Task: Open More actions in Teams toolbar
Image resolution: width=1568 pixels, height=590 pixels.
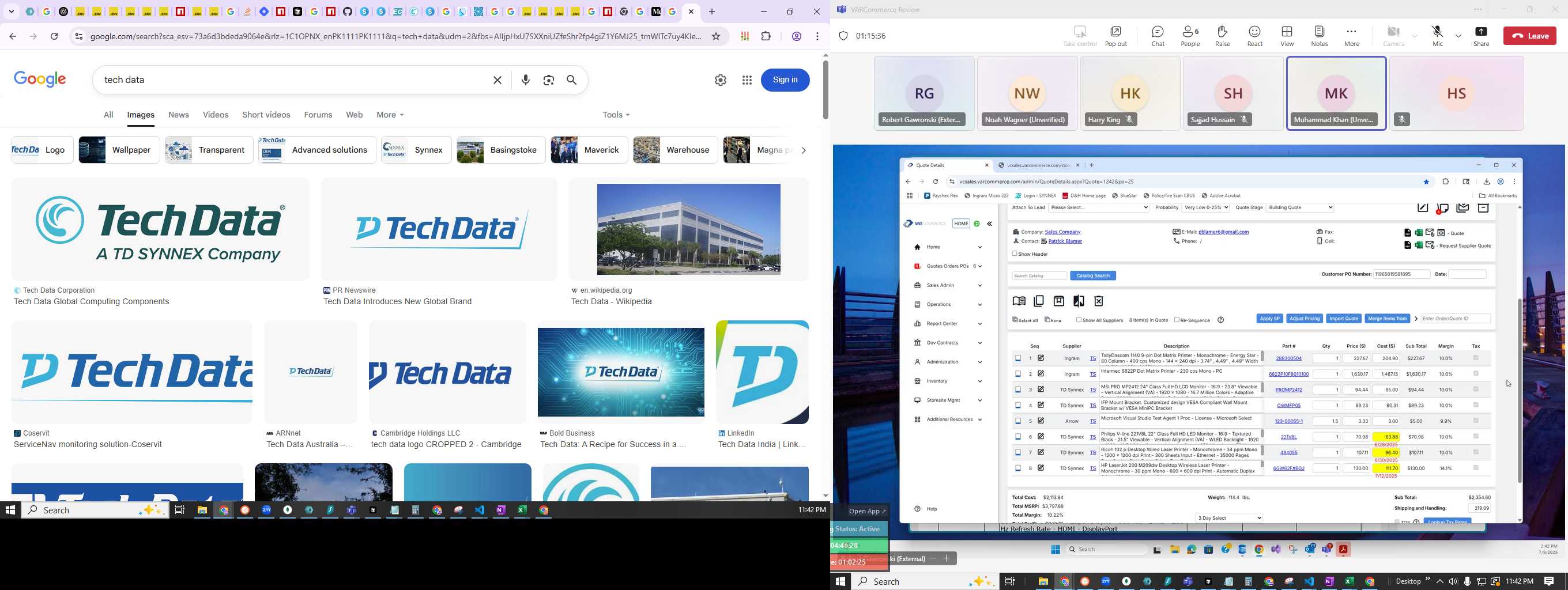Action: tap(1351, 36)
